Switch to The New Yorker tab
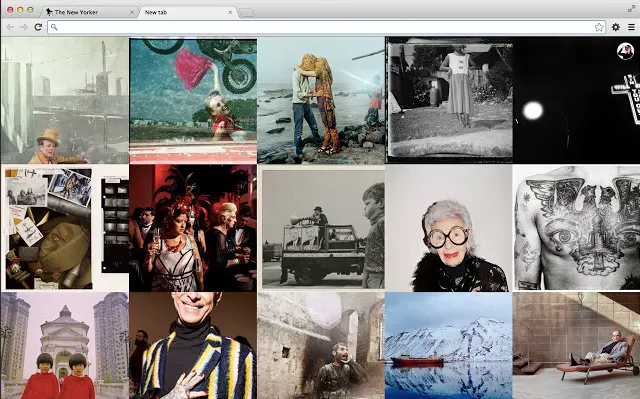The width and height of the screenshot is (640, 399). pos(89,12)
